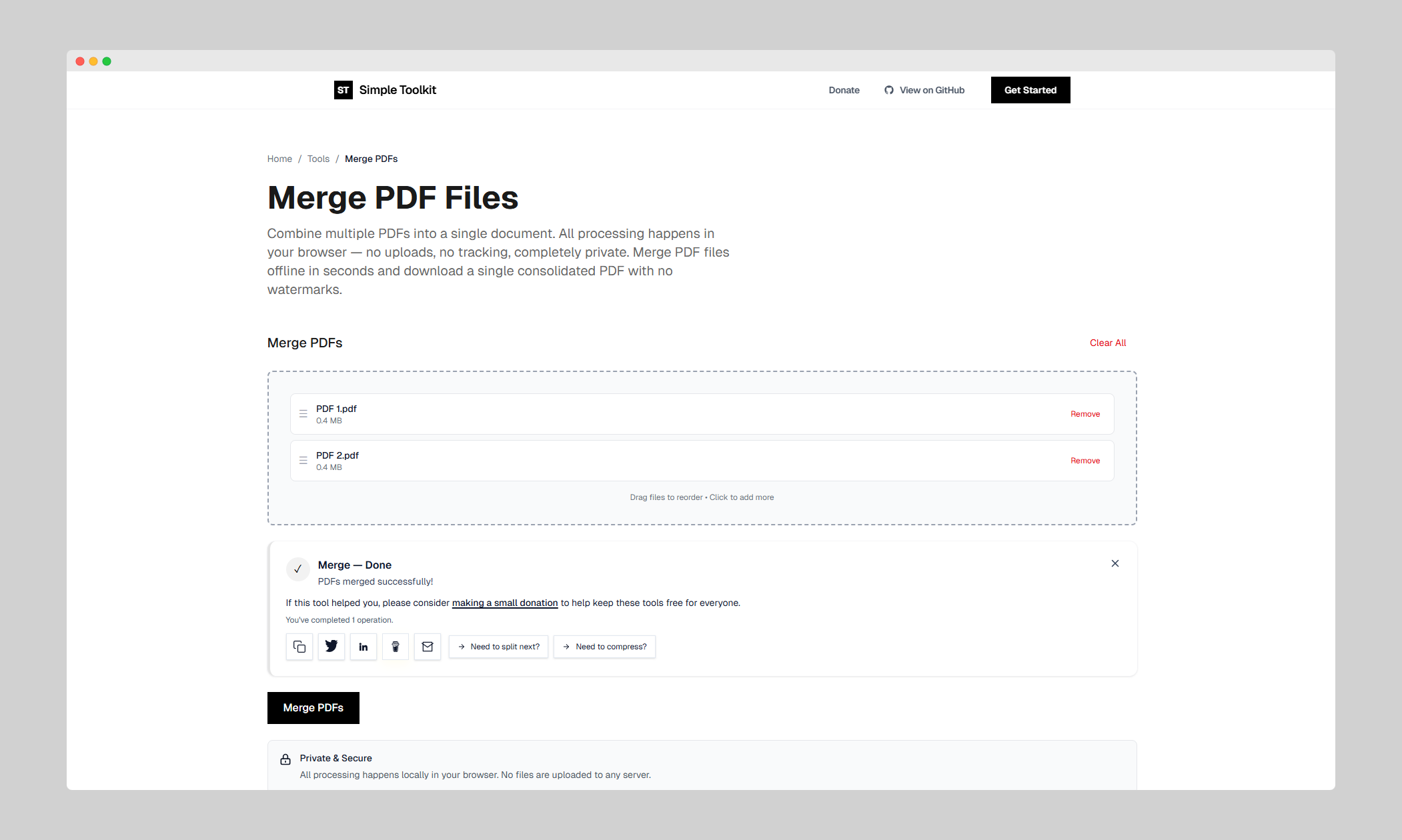
Task: Clear All uploaded files
Action: click(x=1107, y=343)
